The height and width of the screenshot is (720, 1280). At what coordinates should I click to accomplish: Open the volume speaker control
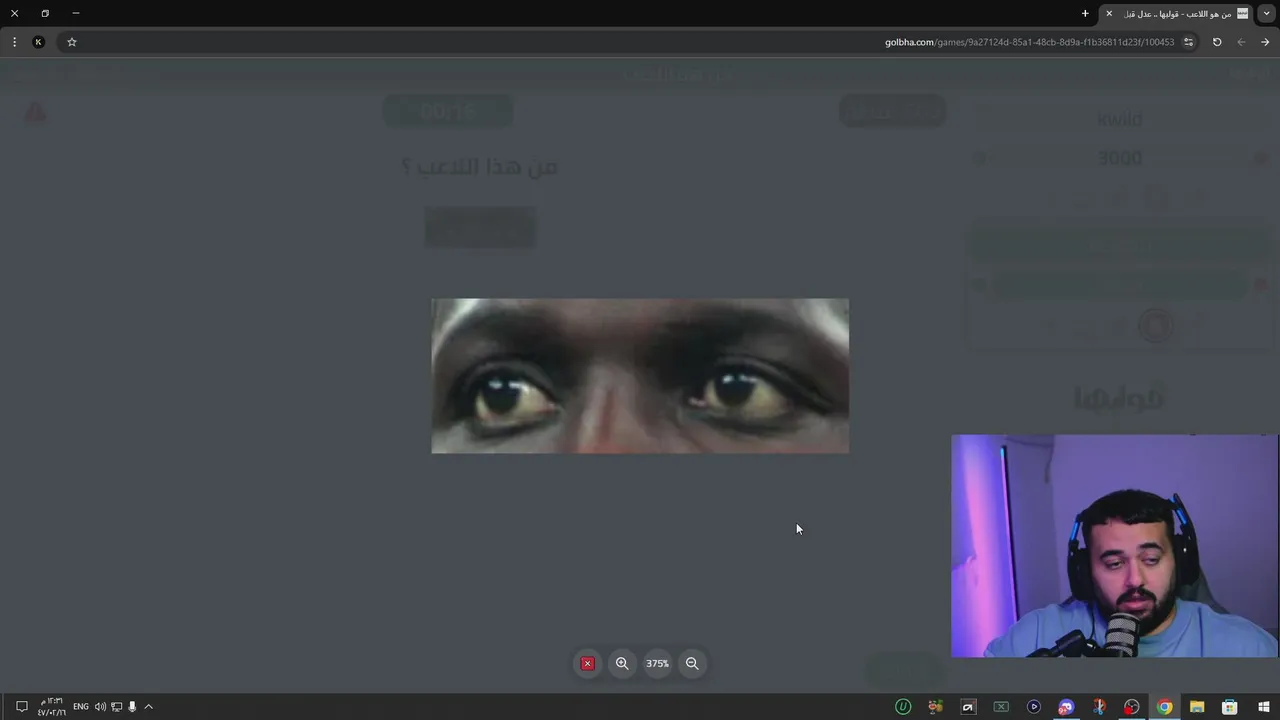(x=100, y=707)
